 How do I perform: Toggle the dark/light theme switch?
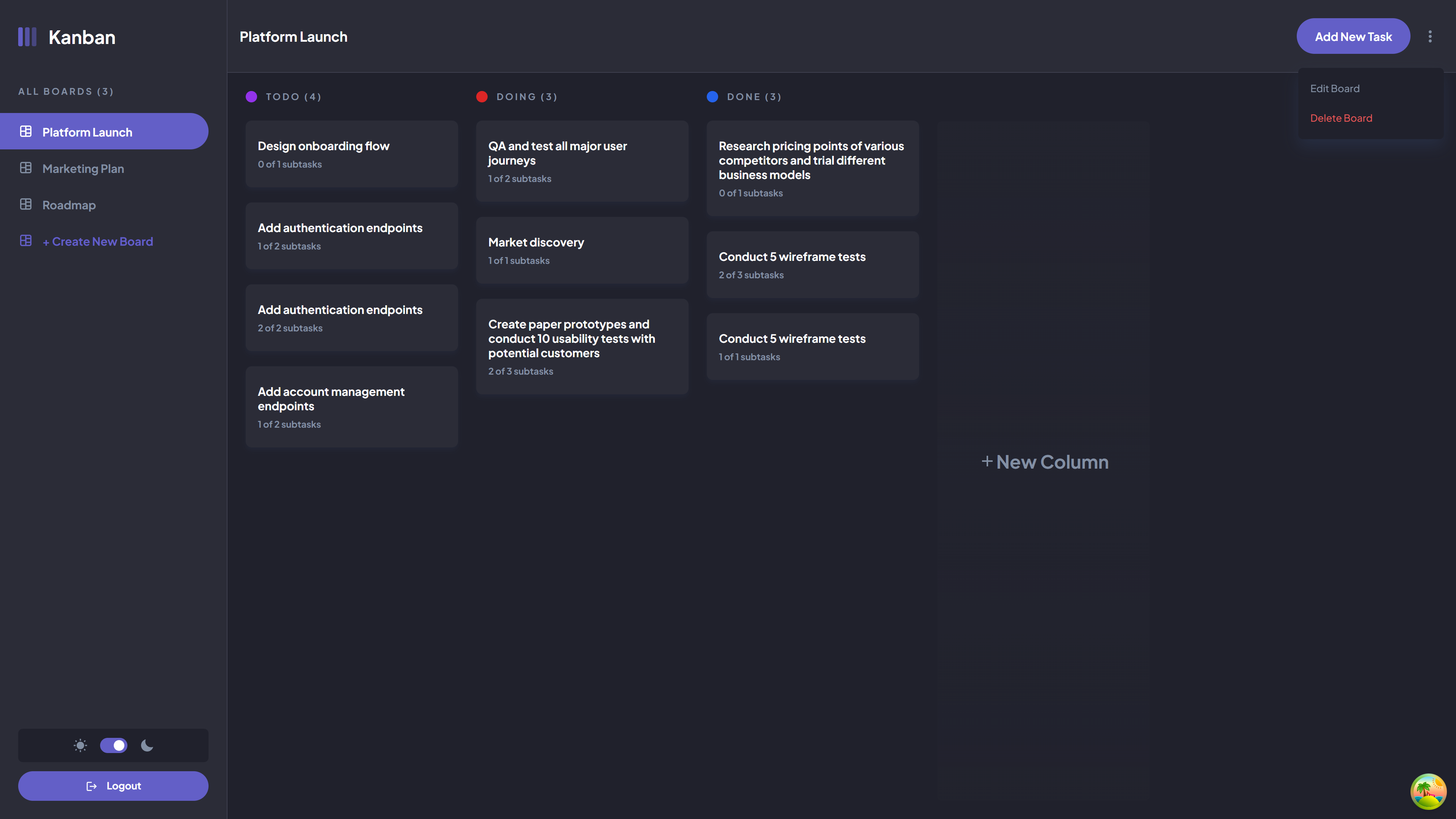pos(114,745)
